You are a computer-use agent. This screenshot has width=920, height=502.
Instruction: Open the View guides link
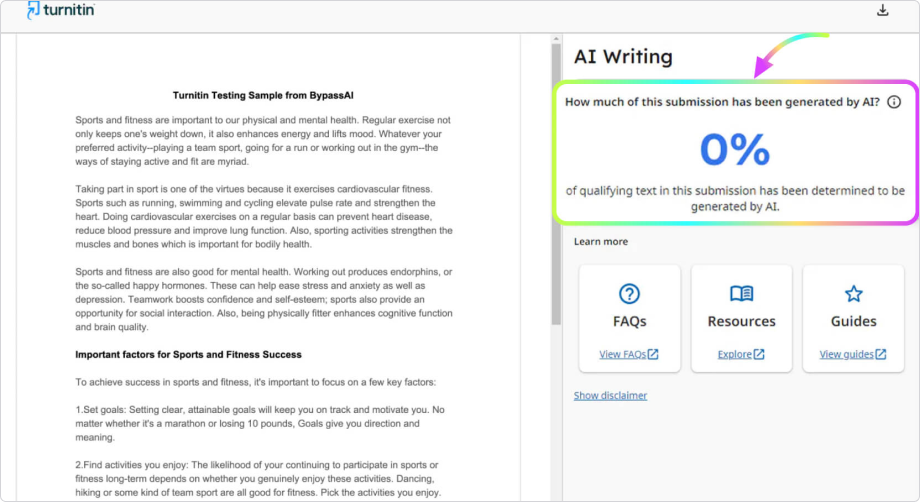853,354
